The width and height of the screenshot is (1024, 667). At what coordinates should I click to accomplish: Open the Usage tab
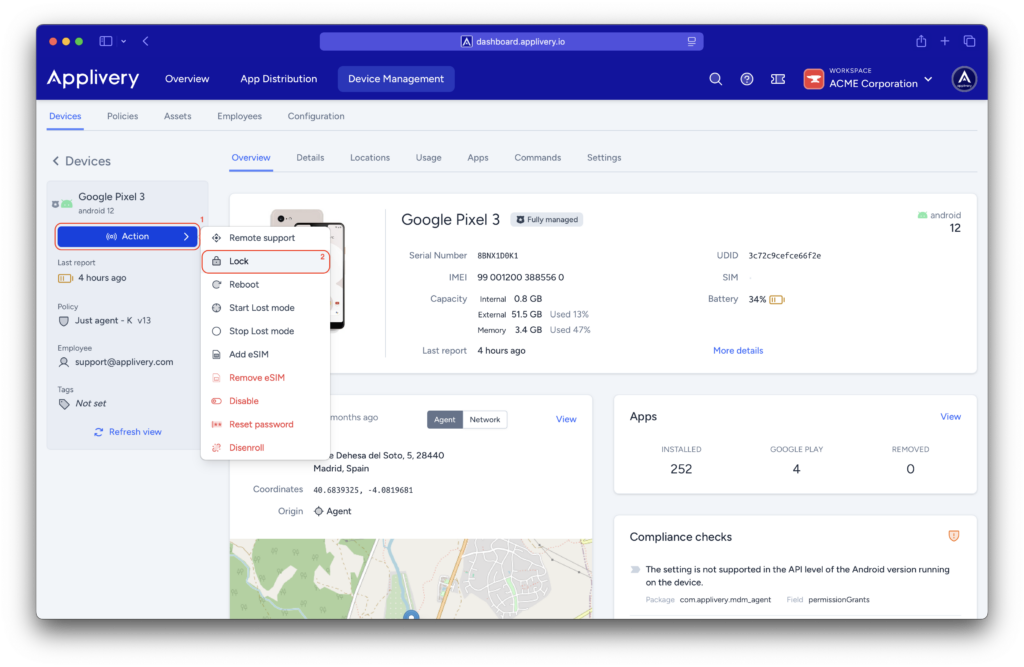pyautogui.click(x=428, y=158)
